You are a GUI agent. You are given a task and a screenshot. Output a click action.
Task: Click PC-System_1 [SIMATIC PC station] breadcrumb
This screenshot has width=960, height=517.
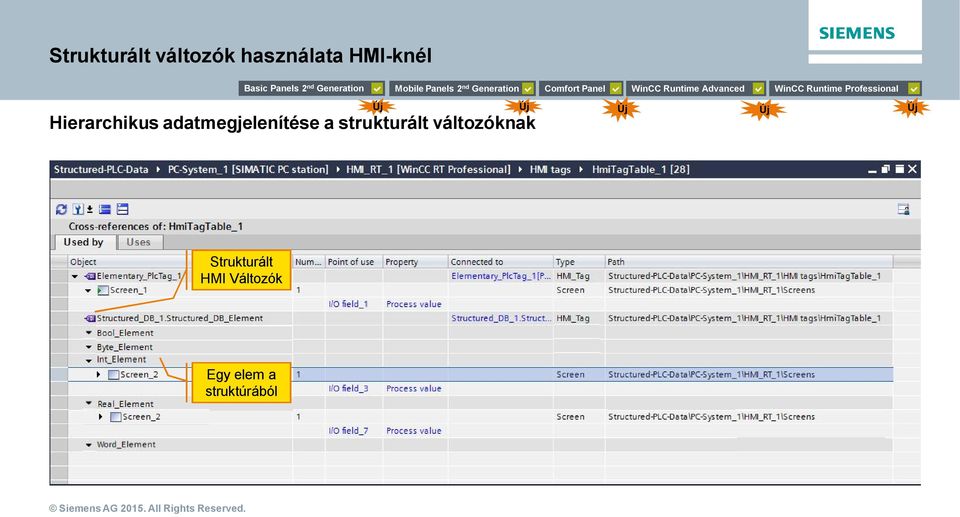click(248, 170)
